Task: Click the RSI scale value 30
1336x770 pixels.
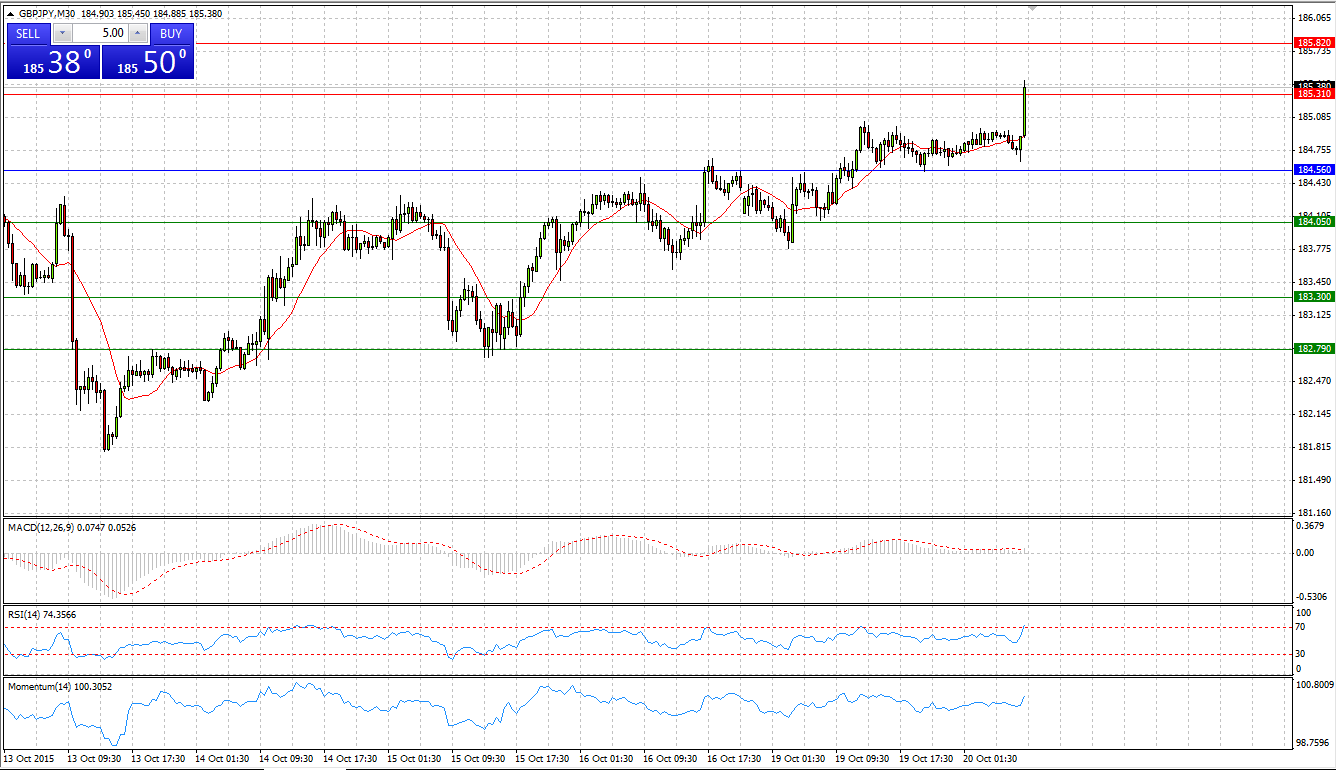Action: click(x=1301, y=654)
